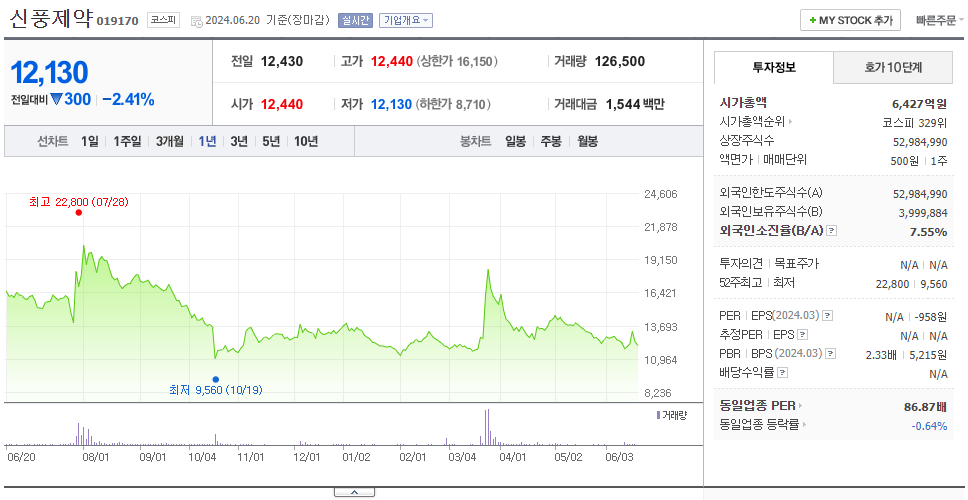Viewport: 968px width, 500px height.
Task: Open the 동일업종 등락률 link
Action: coord(760,425)
